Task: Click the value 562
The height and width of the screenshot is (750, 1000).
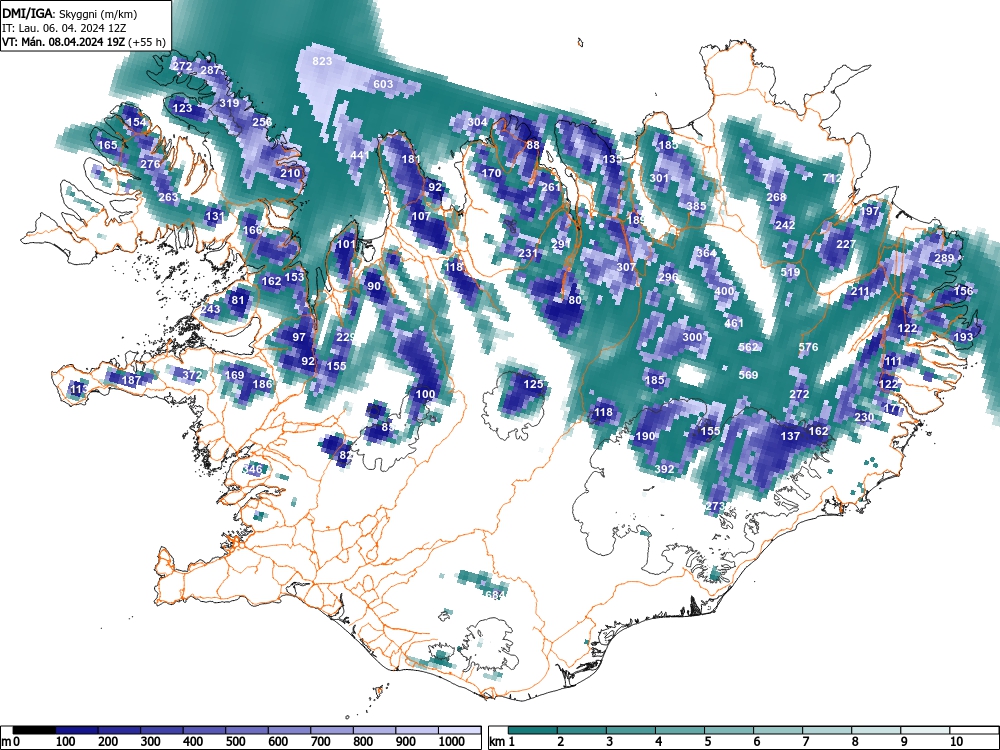Action: 748,347
